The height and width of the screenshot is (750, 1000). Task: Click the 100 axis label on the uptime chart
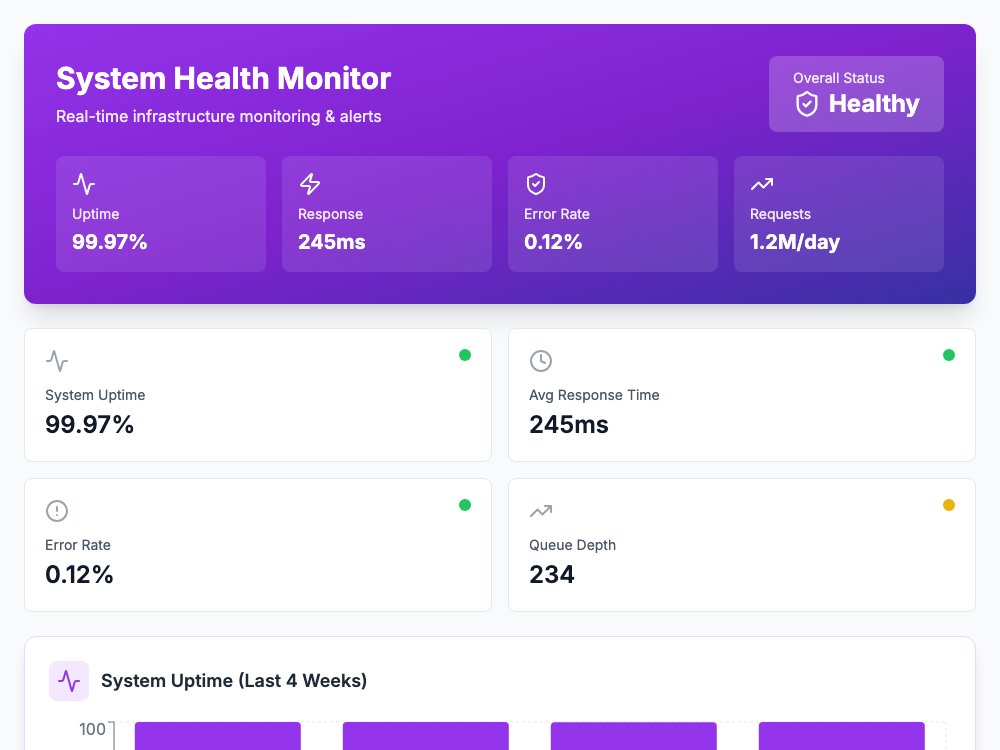92,729
